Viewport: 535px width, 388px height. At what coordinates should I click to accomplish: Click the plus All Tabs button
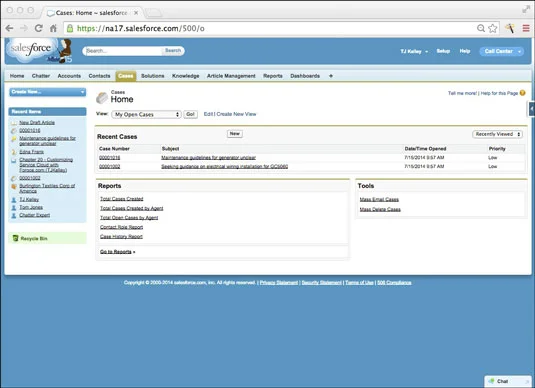click(331, 76)
